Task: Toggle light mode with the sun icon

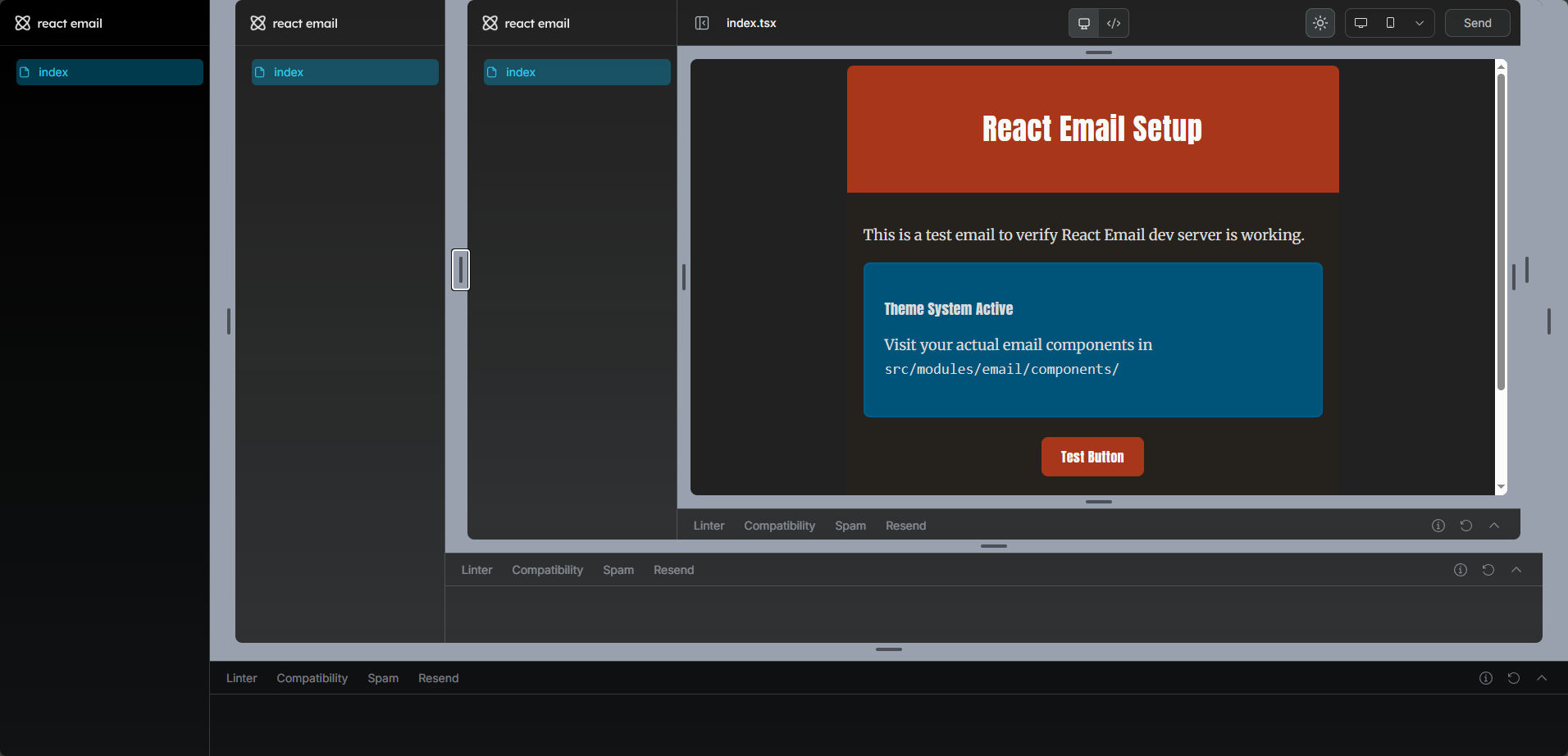Action: [1320, 22]
